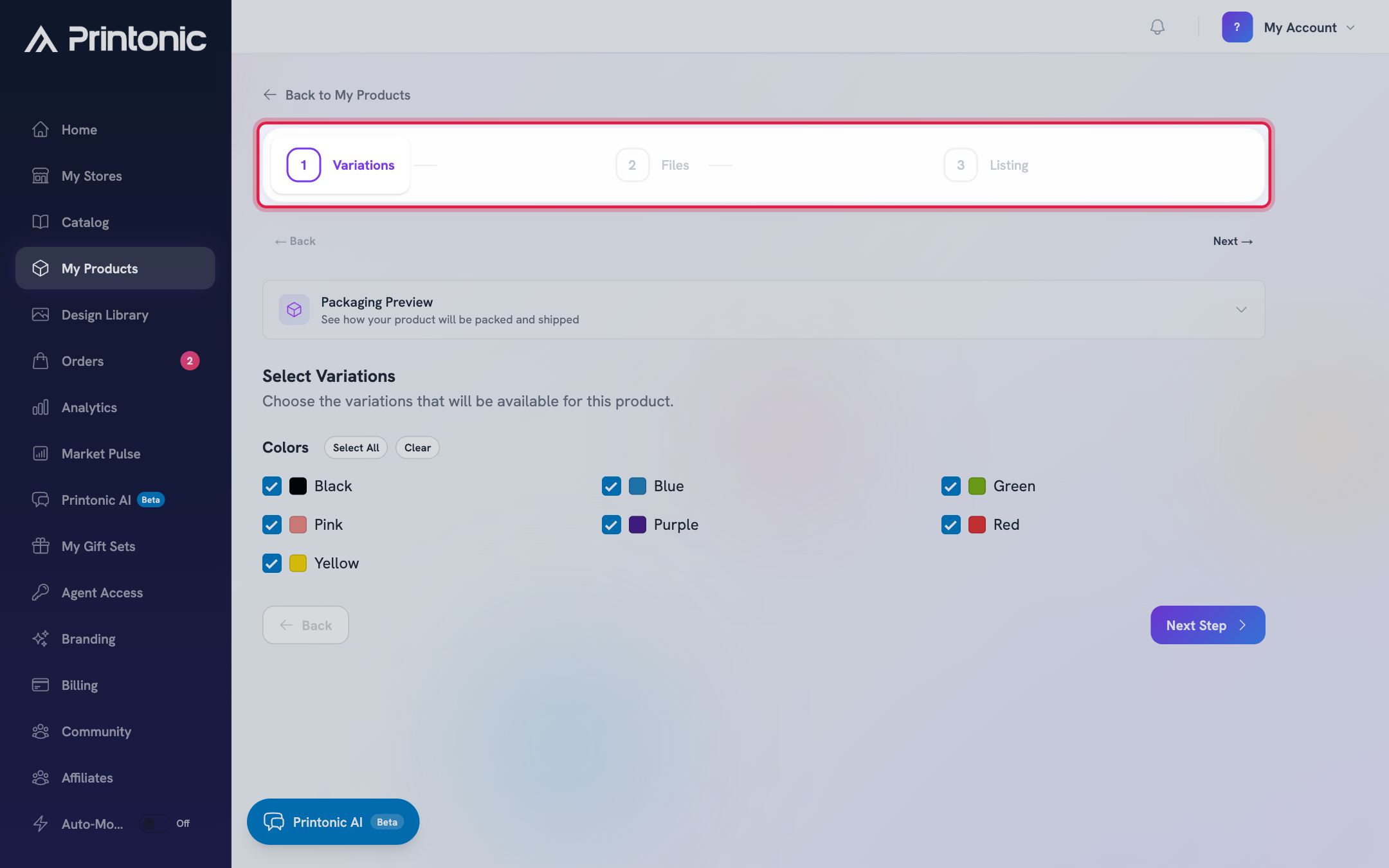
Task: Select step 2 Files tab
Action: pos(652,165)
